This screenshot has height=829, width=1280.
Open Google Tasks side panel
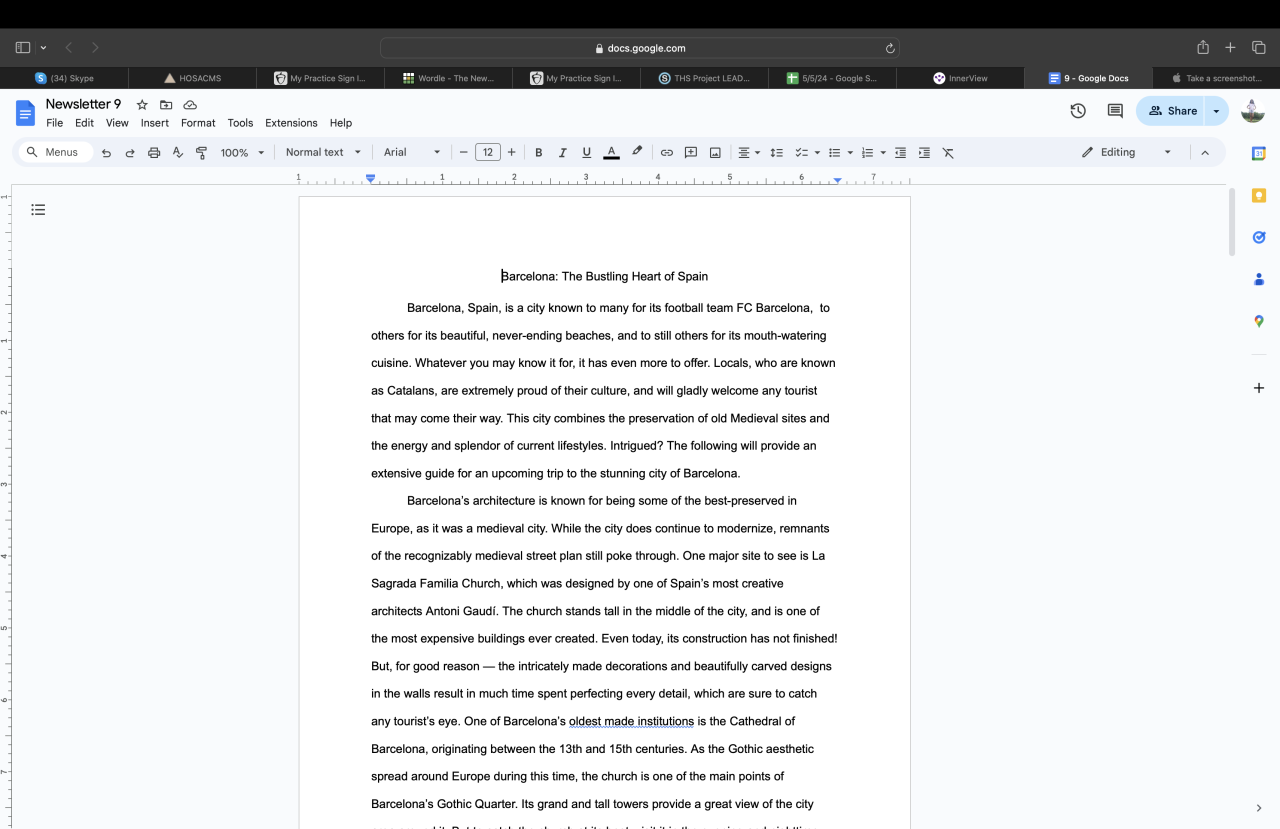click(x=1259, y=237)
